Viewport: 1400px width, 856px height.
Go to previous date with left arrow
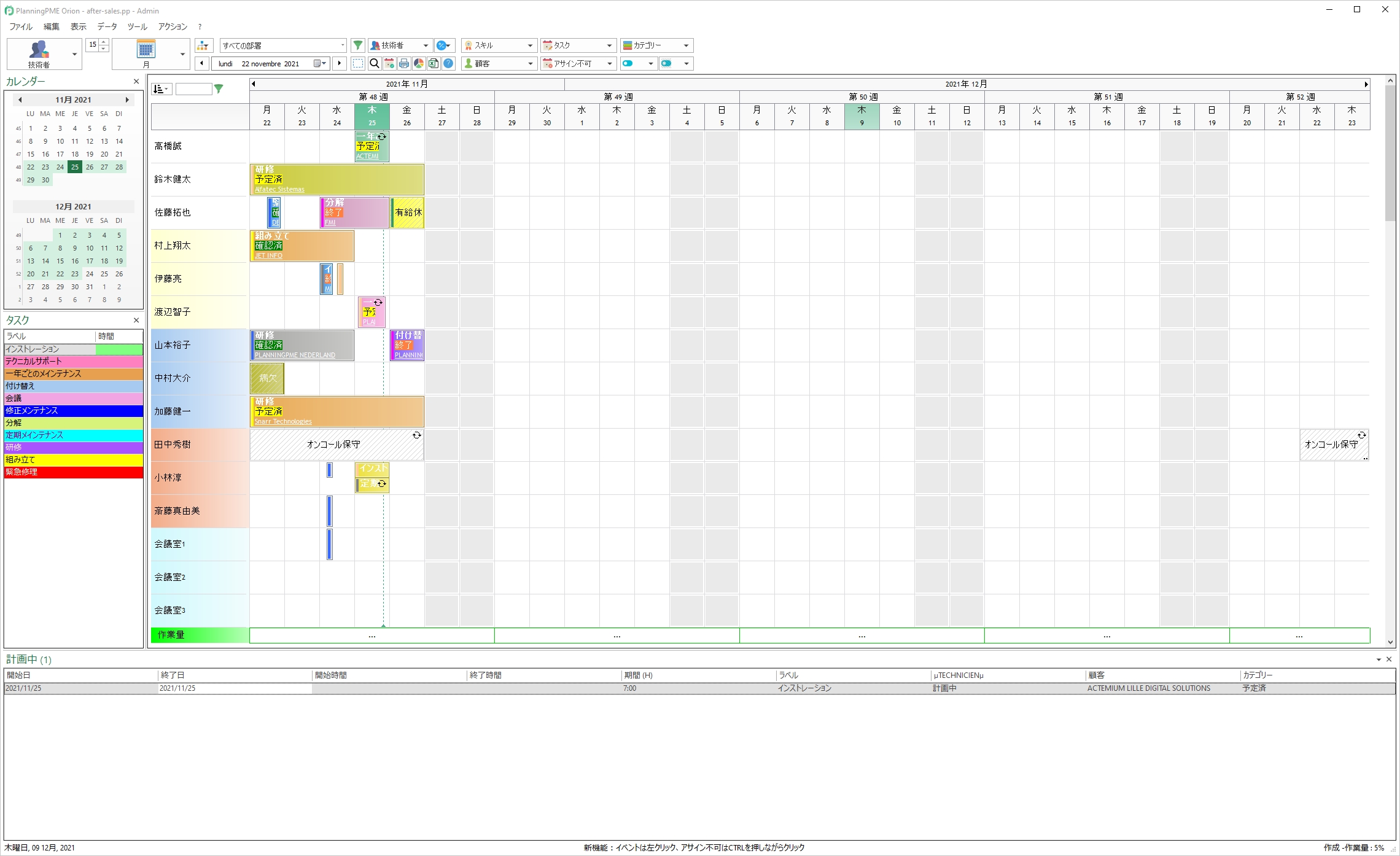201,63
